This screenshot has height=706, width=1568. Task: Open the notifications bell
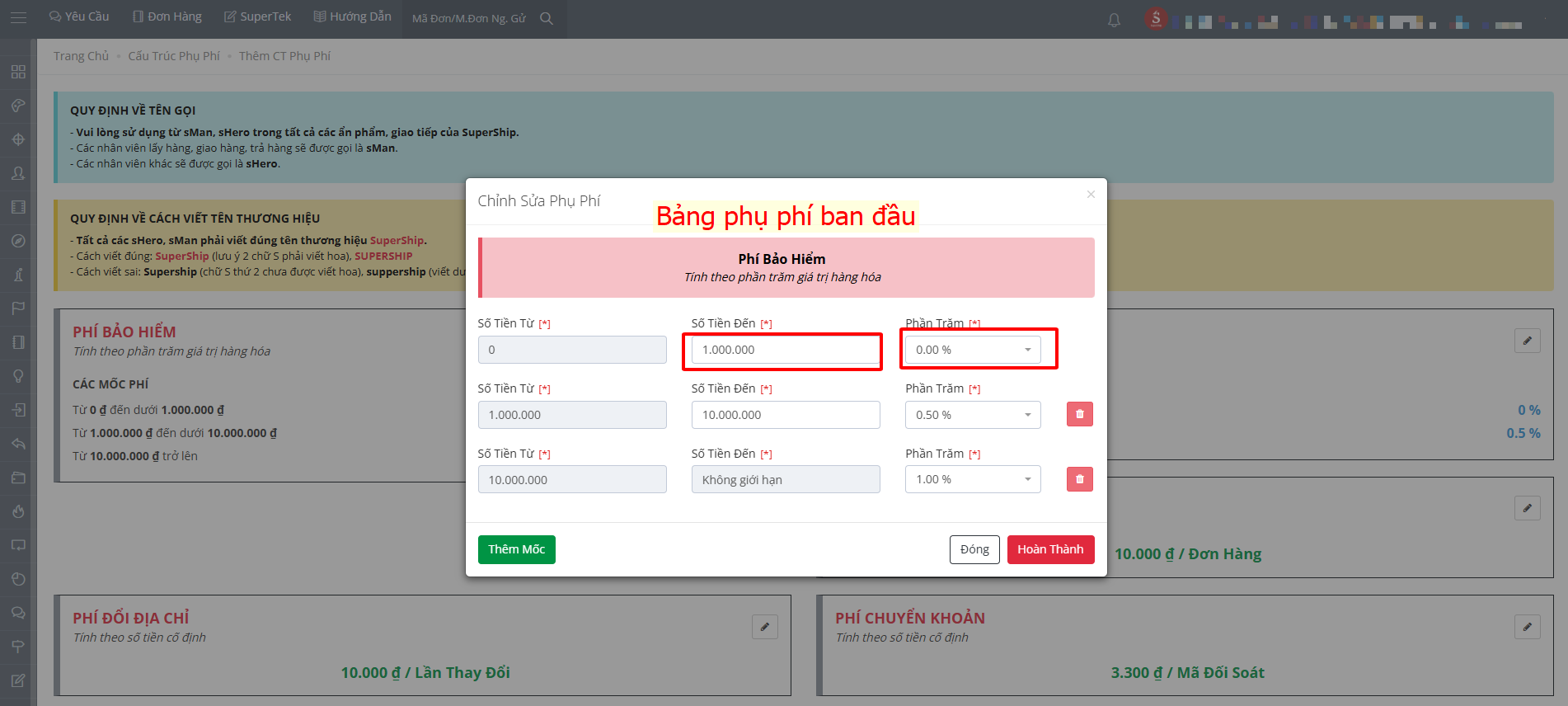click(x=1114, y=20)
